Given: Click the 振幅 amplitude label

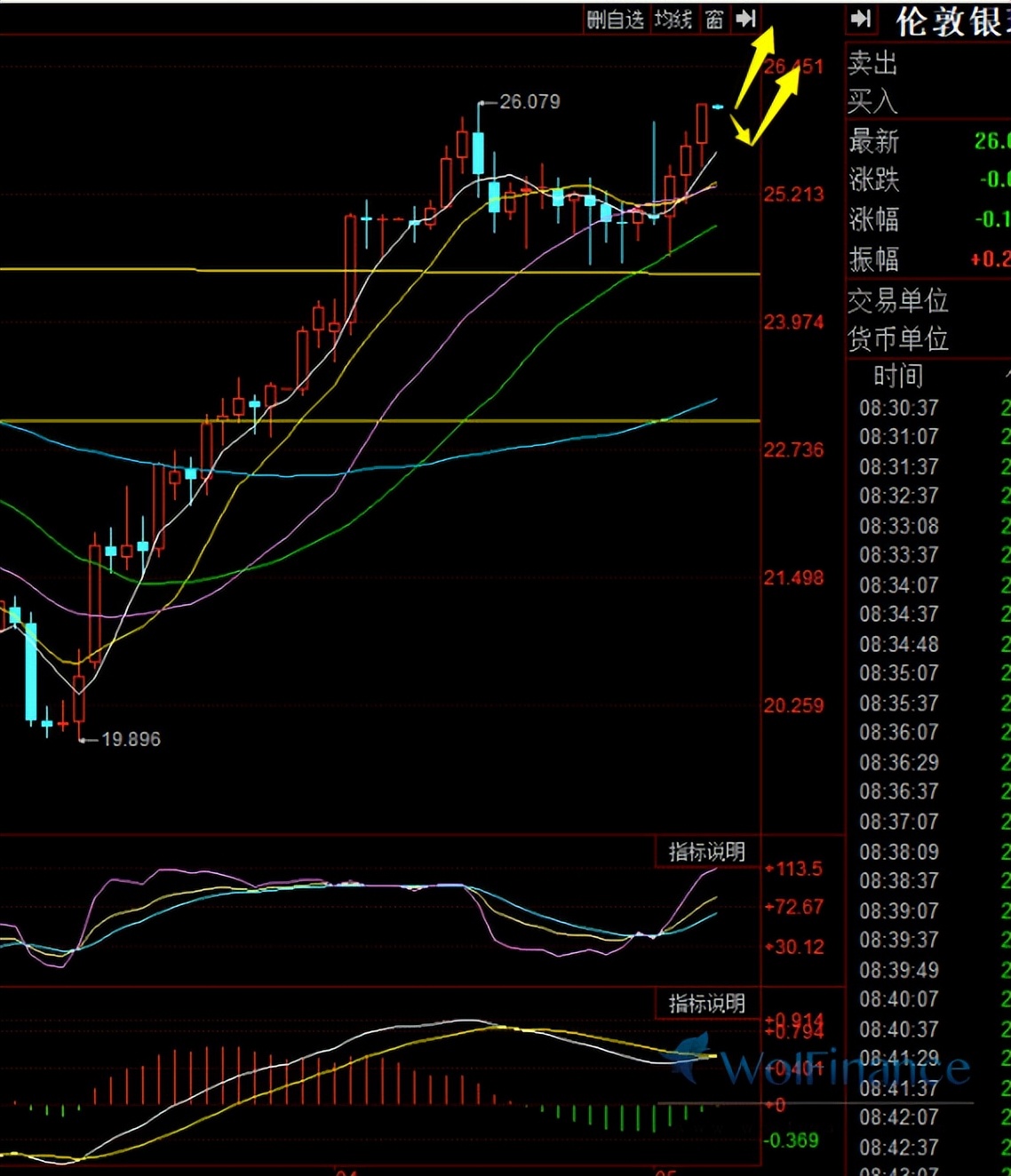Looking at the screenshot, I should pos(874,258).
